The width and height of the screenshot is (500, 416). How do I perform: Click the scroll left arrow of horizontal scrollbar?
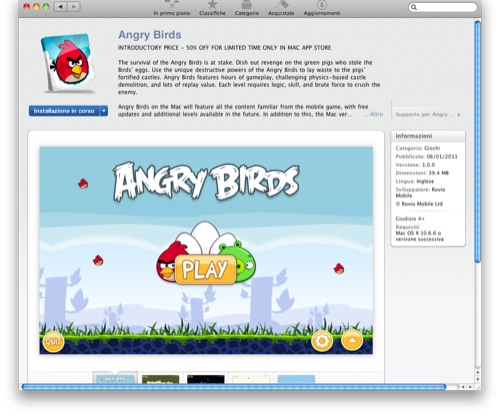point(463,387)
